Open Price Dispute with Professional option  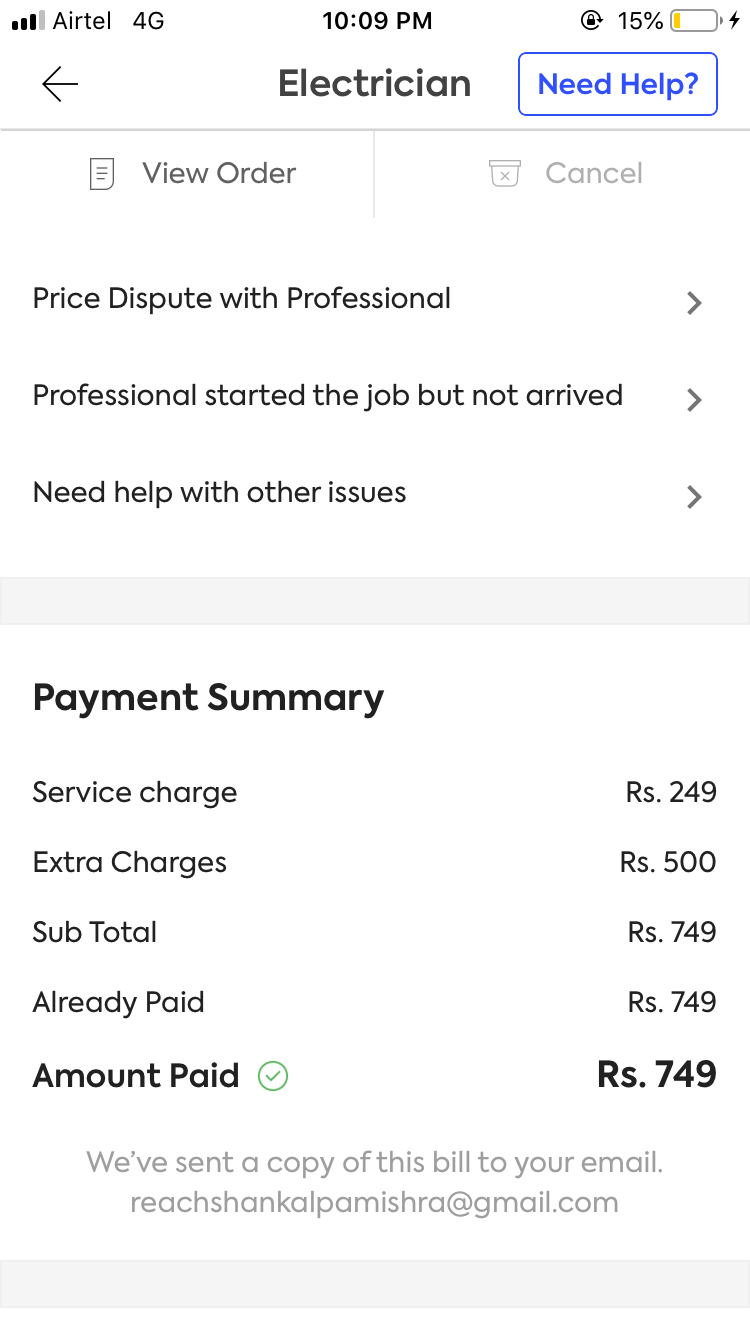[x=242, y=299]
